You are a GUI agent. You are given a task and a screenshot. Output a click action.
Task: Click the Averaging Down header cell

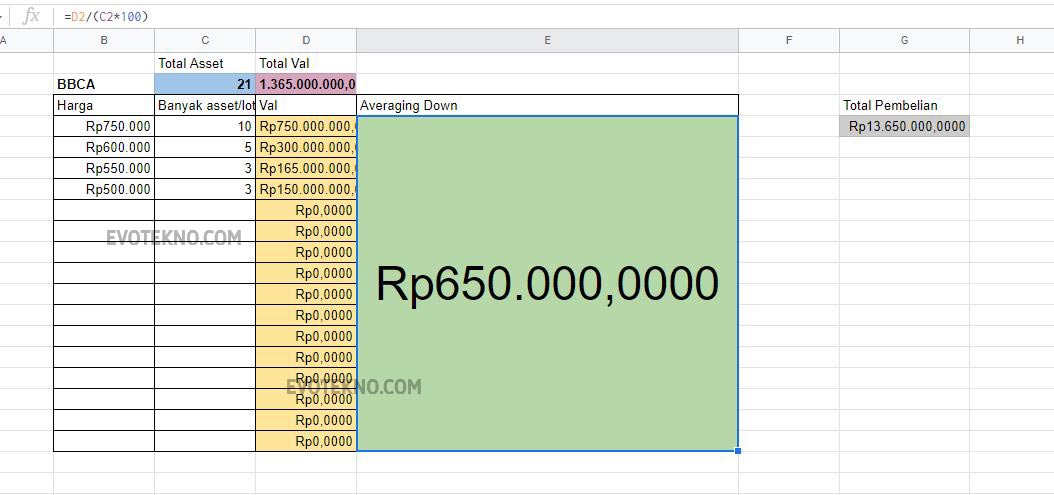pyautogui.click(x=547, y=105)
